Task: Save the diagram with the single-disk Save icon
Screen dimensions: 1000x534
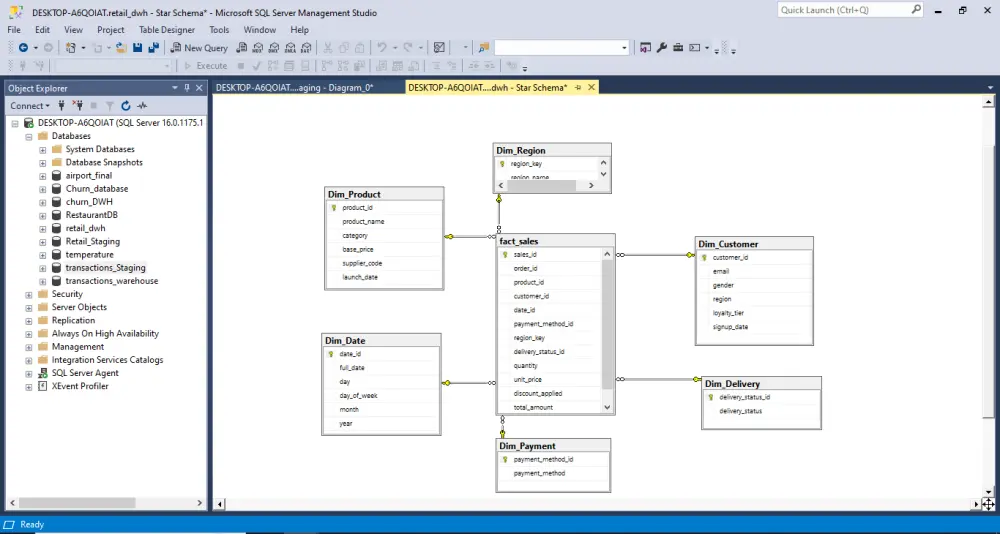Action: pos(138,48)
